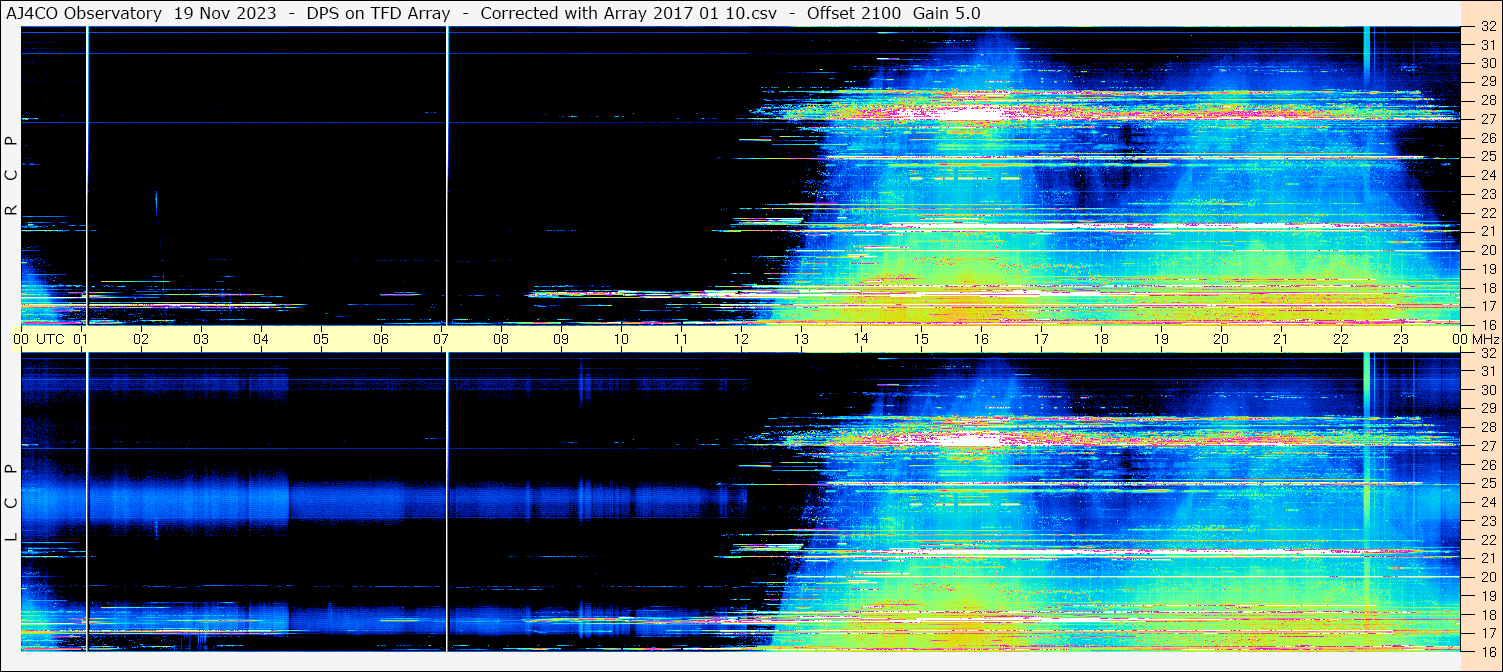
Task: Click the 11 hour label on time axis
Action: click(681, 339)
